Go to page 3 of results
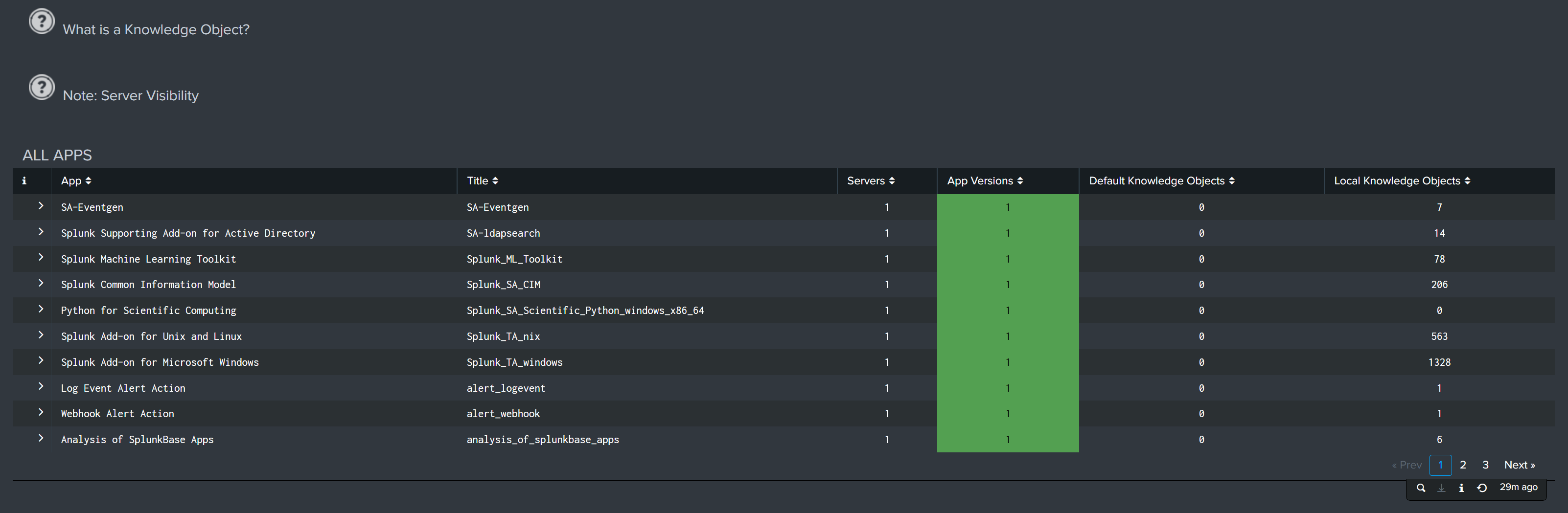This screenshot has width=1568, height=513. point(1485,465)
